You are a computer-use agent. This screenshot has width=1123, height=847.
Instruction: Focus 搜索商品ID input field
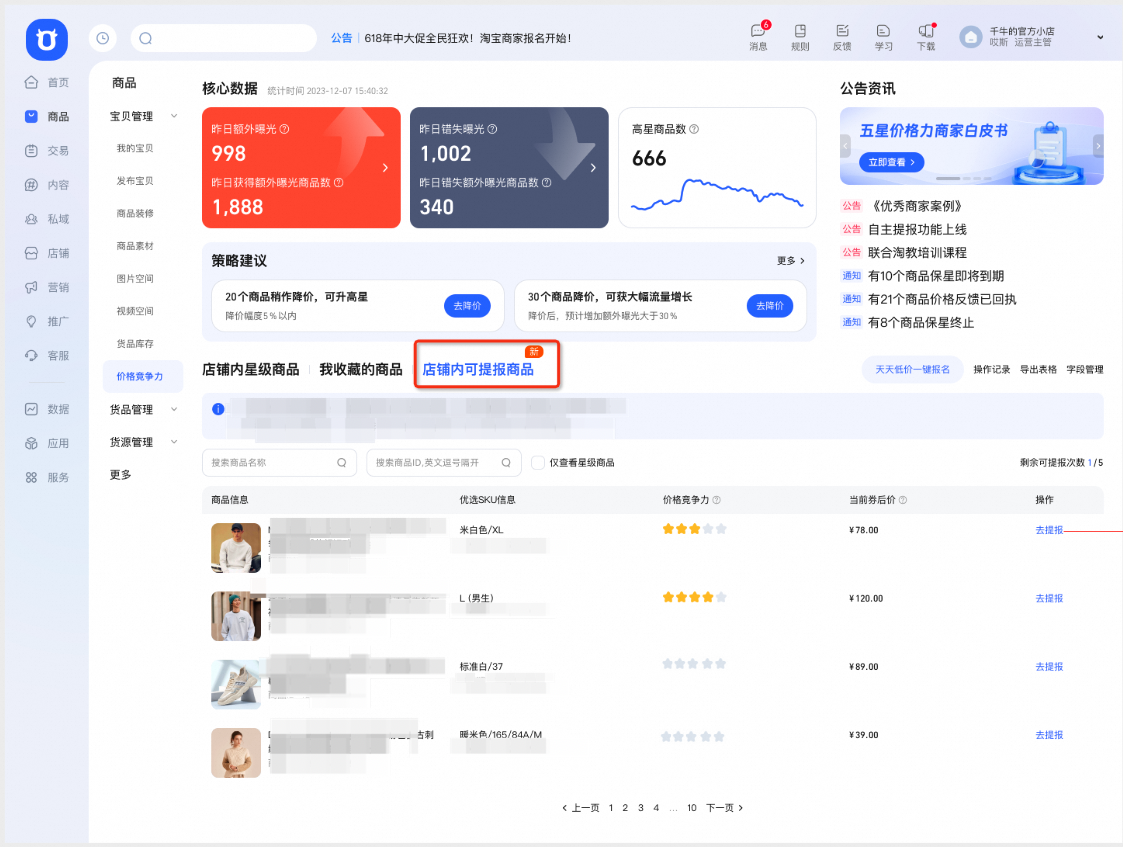[443, 463]
